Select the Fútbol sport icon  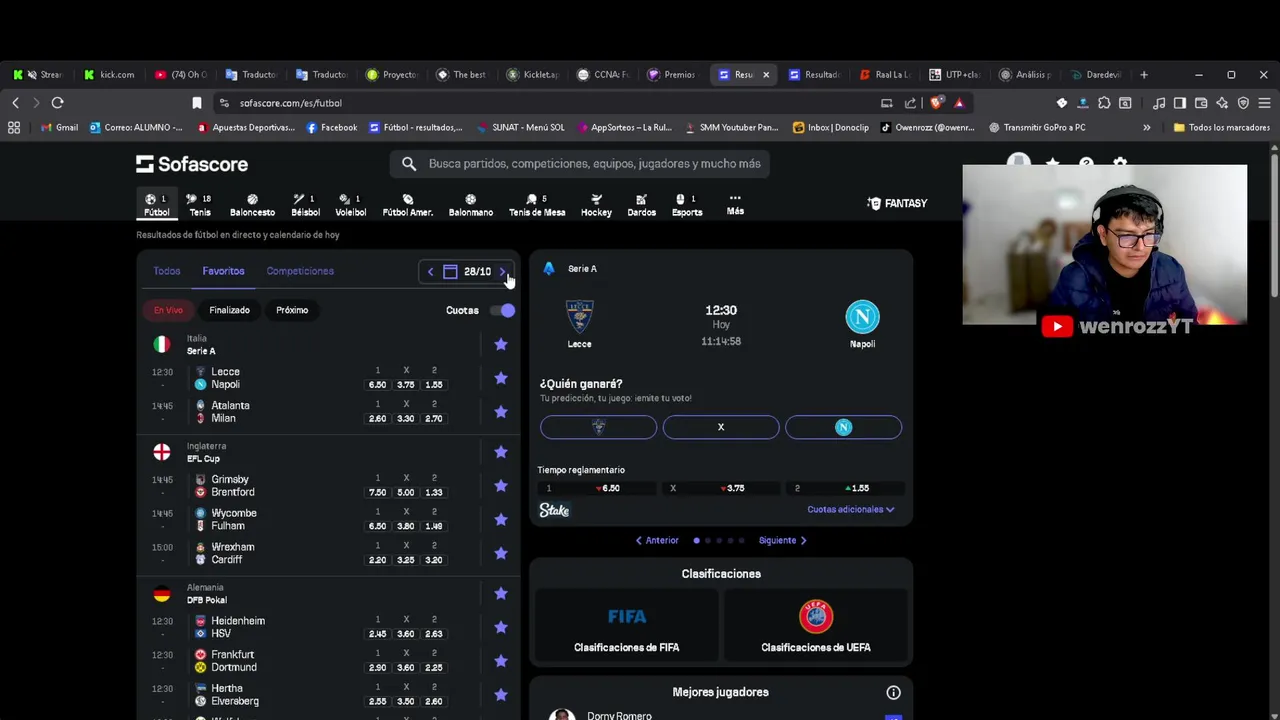156,204
